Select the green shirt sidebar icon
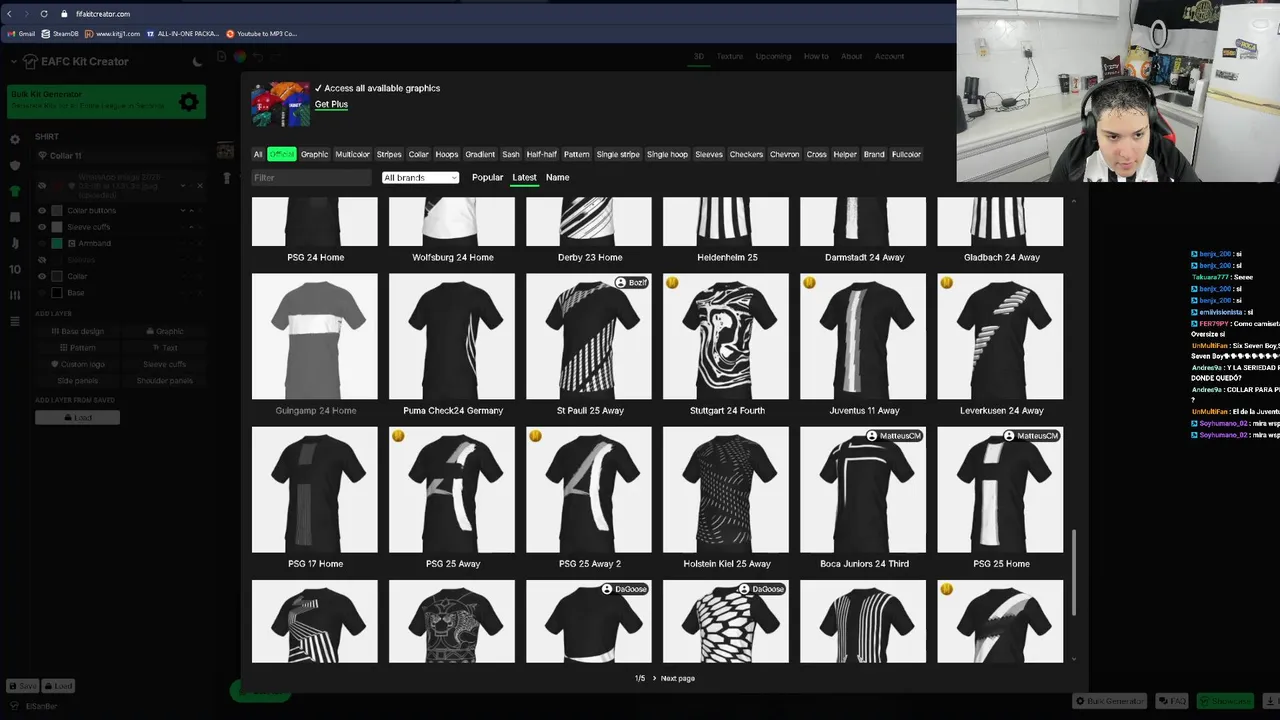Viewport: 1280px width, 720px height. (14, 191)
